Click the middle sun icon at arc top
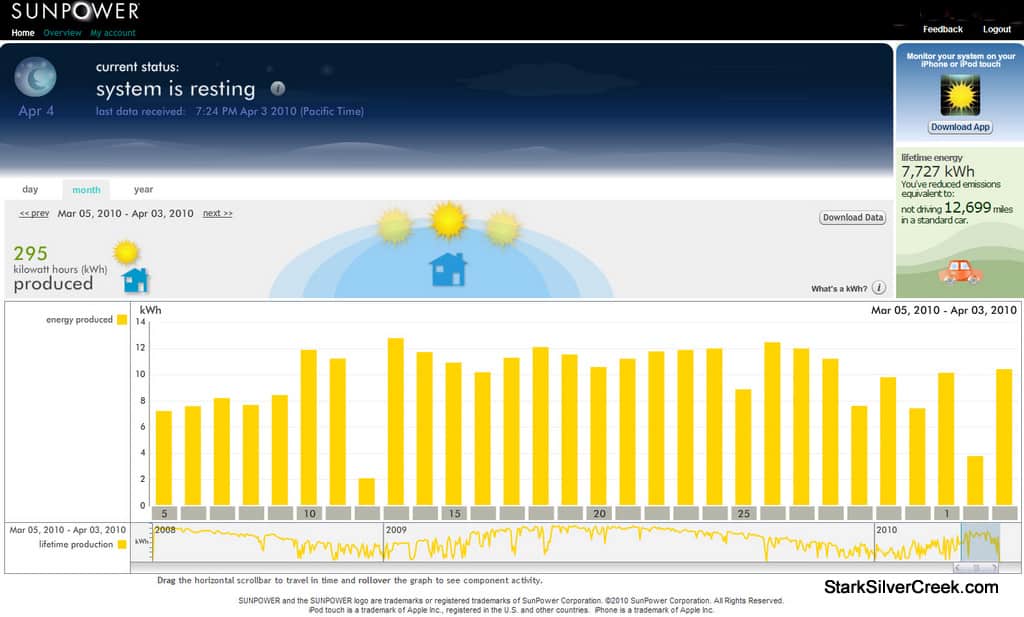 448,219
